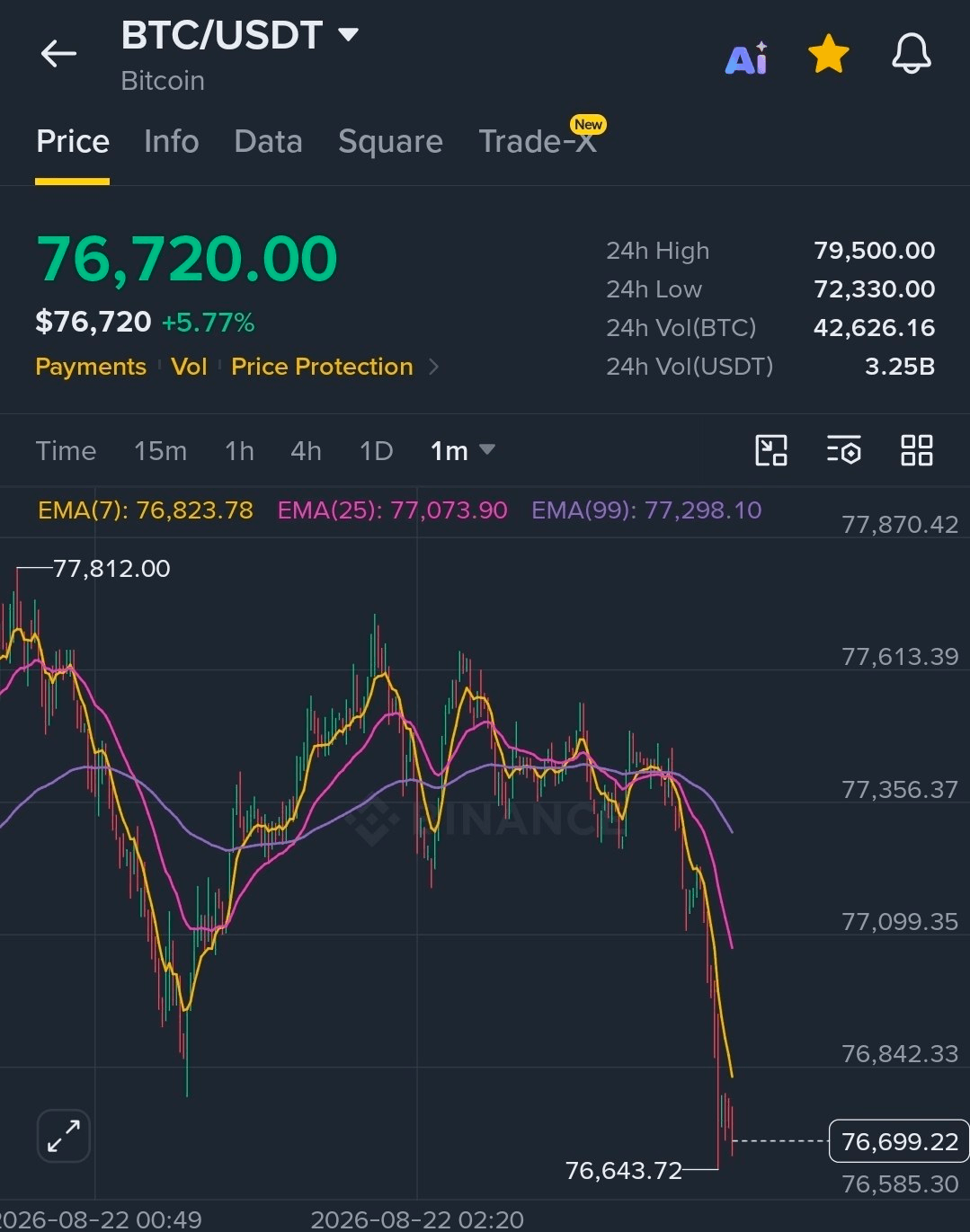Click the 2026-08-22 02:20 time axis label
This screenshot has height=1232, width=970.
tap(417, 1219)
